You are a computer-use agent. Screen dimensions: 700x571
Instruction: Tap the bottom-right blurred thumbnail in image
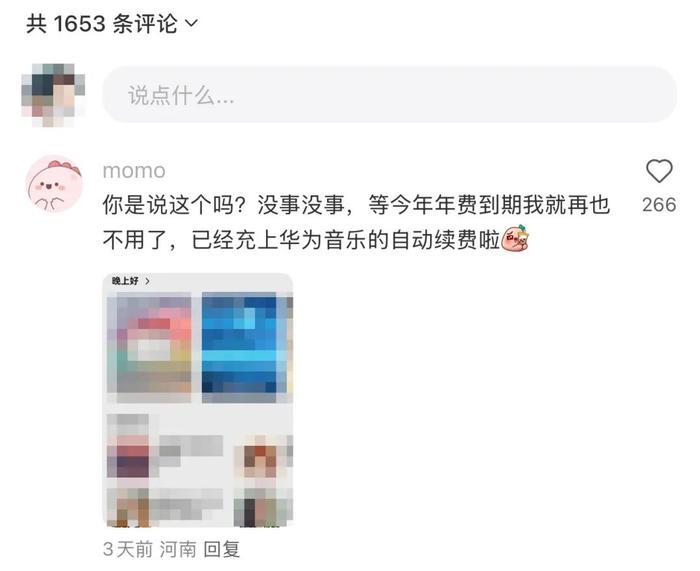pos(263,507)
